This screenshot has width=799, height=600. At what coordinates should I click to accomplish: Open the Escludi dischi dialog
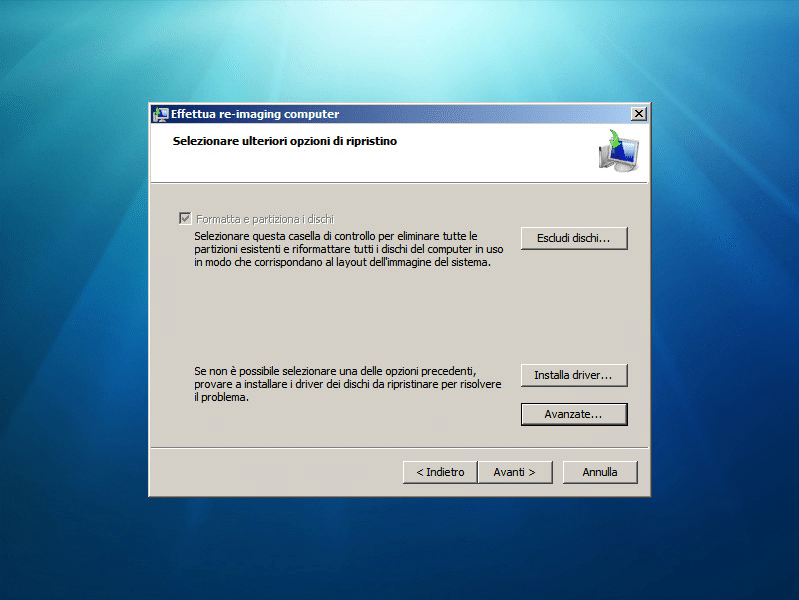574,238
